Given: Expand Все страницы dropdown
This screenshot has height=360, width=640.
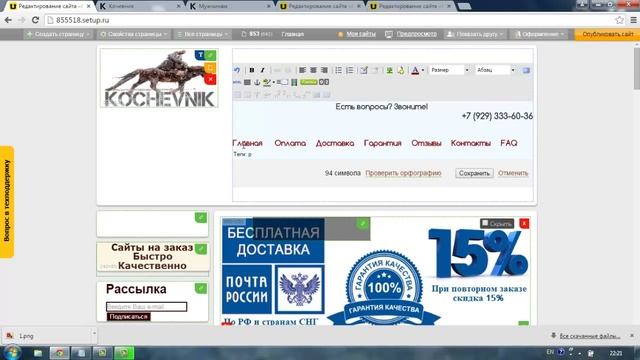Looking at the screenshot, I should point(202,34).
